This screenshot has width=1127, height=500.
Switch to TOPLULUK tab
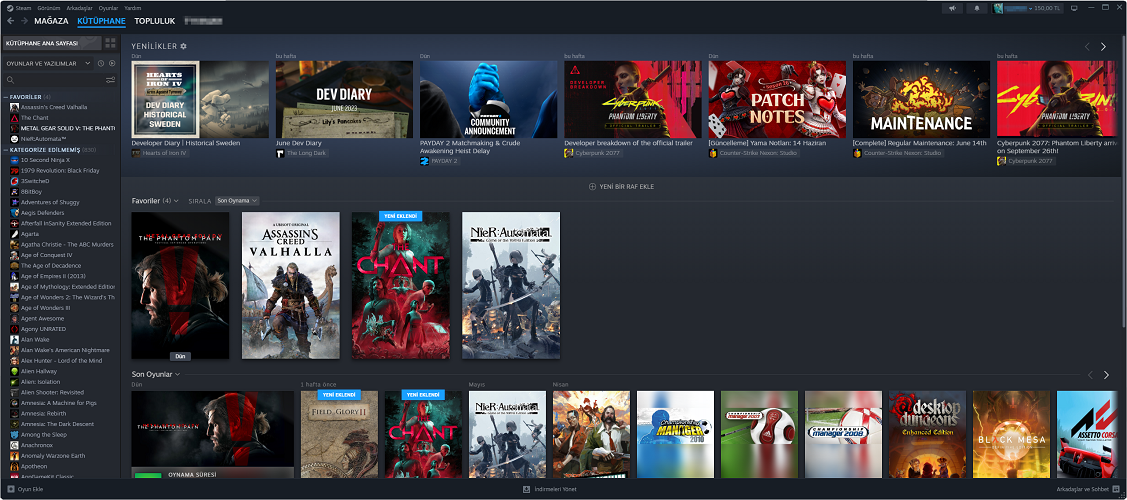click(x=155, y=22)
